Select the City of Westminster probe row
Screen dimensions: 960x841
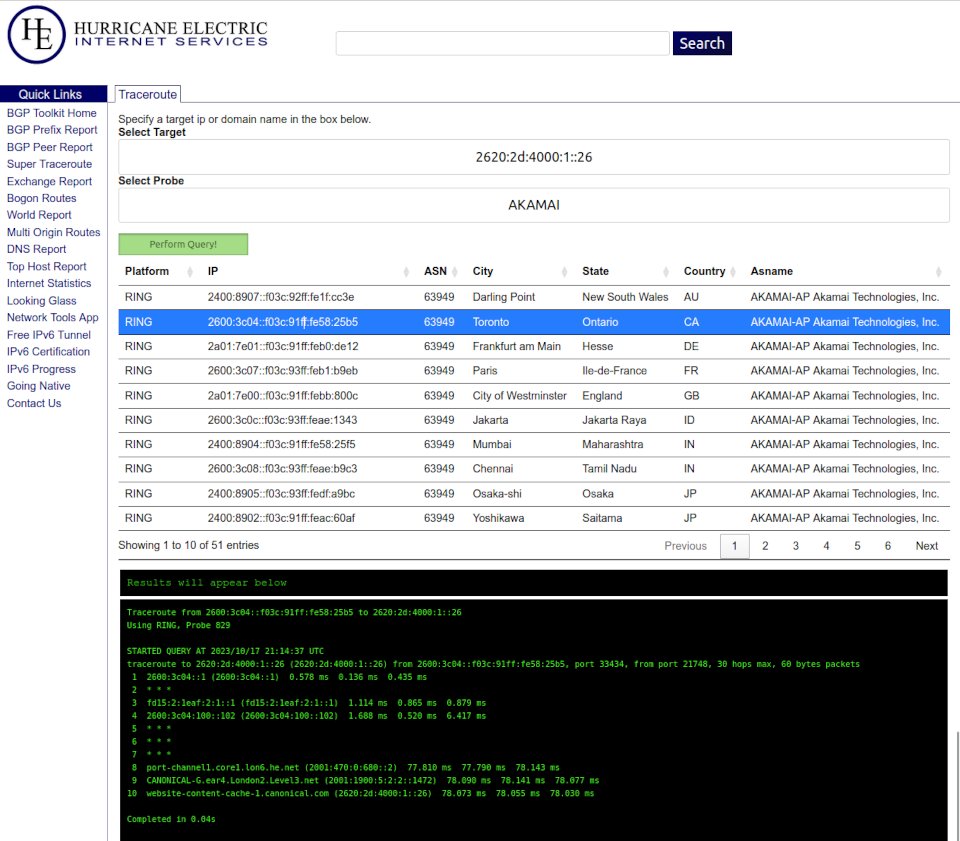(x=534, y=396)
